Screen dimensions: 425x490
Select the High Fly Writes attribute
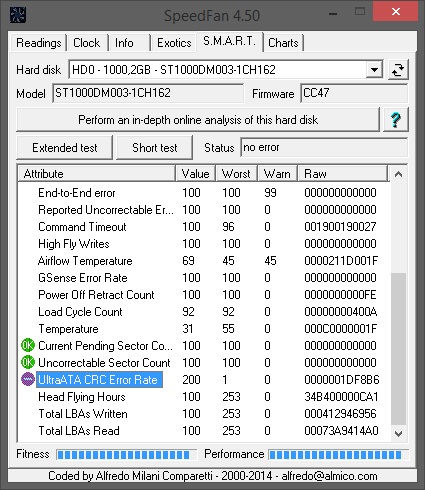74,244
